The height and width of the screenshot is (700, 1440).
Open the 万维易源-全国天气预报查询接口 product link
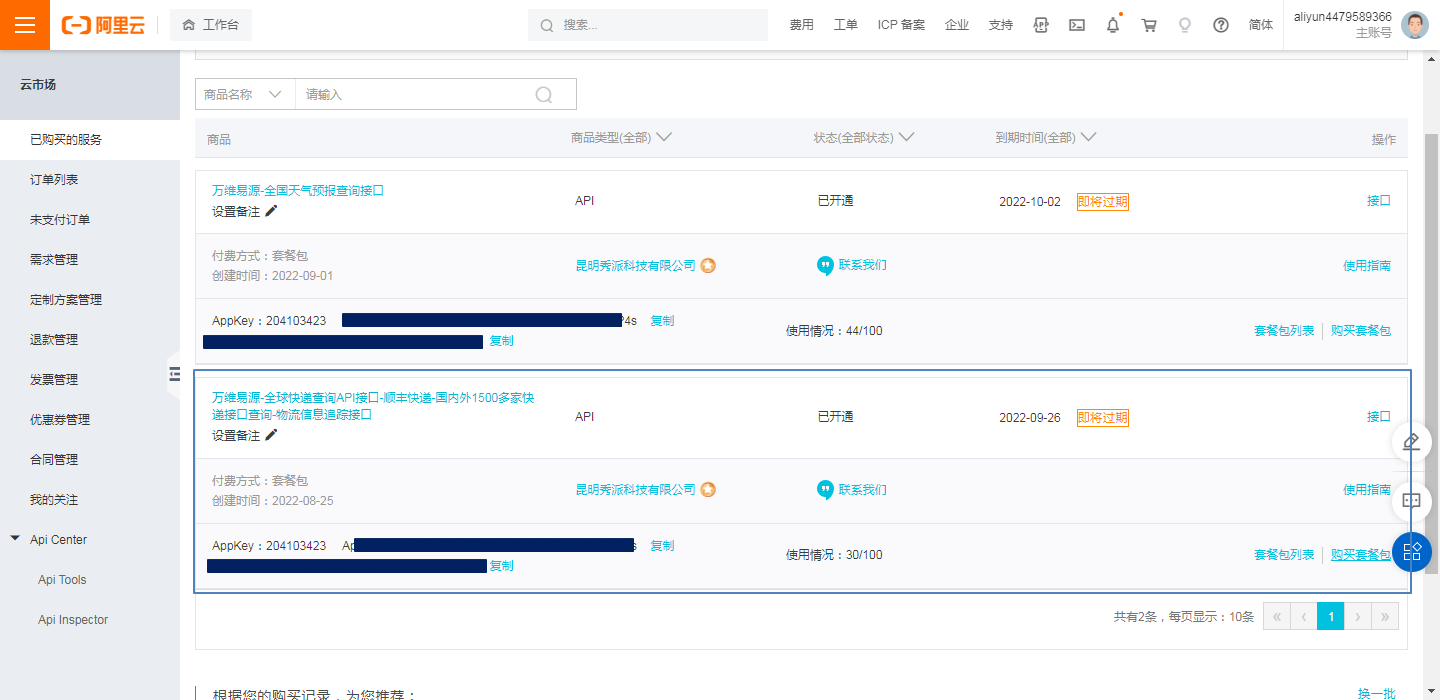(298, 190)
